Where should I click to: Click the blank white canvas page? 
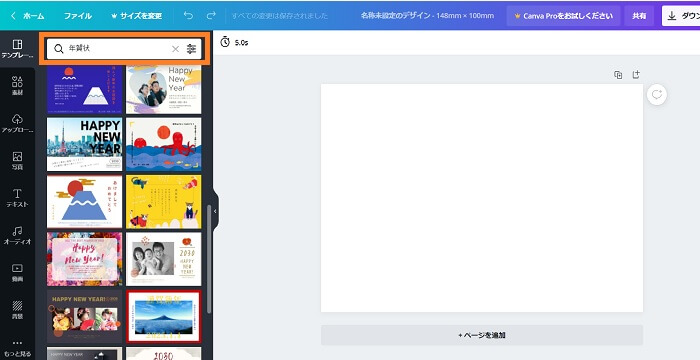(482, 198)
